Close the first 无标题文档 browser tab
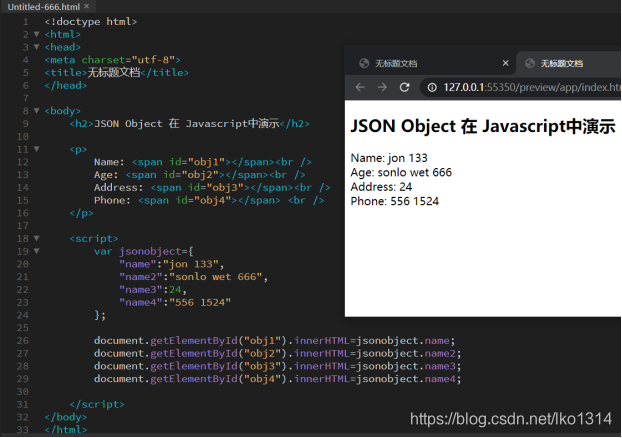Viewport: 622px width, 438px height. pos(505,63)
